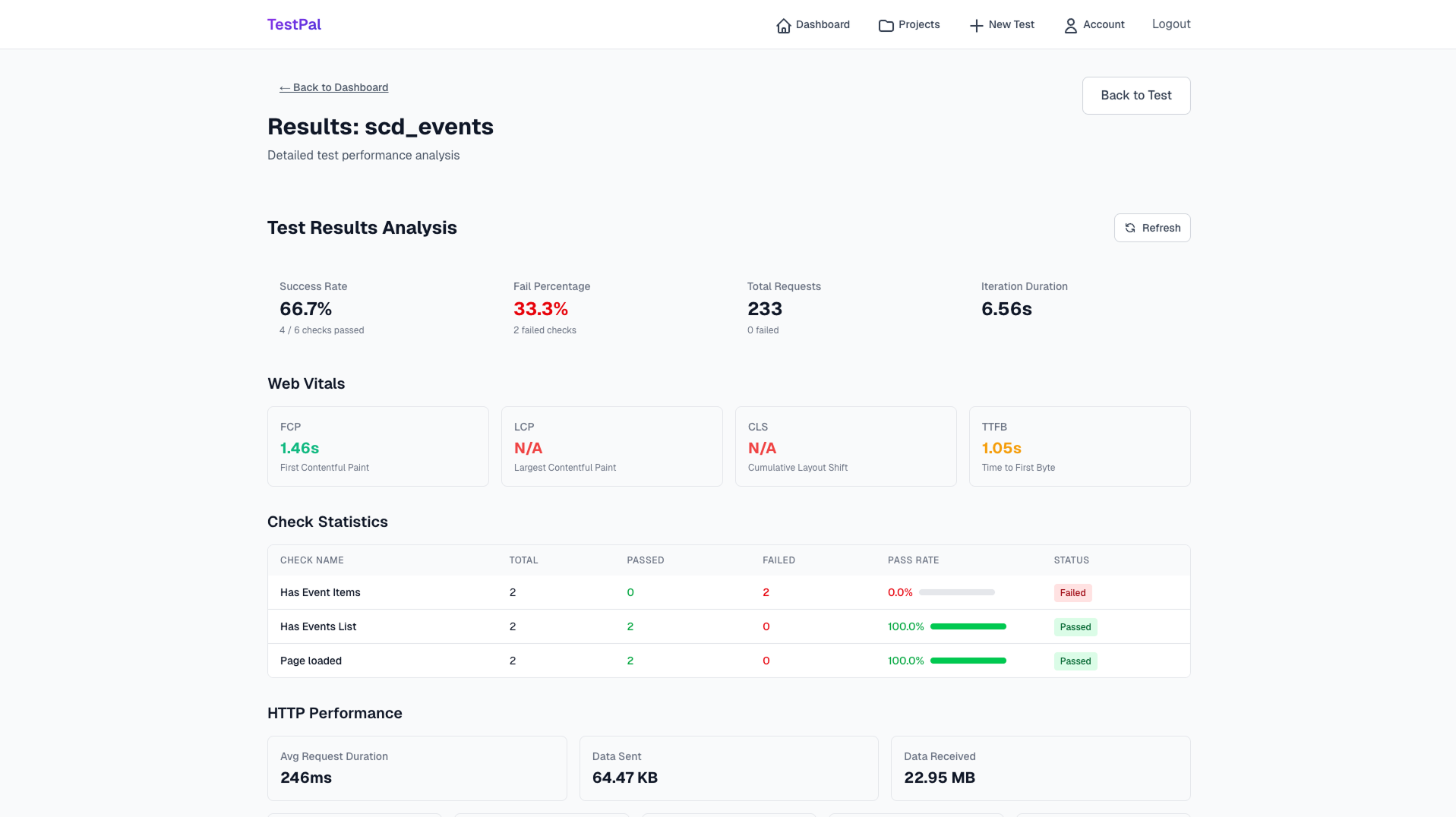This screenshot has width=1456, height=817.
Task: Click Logout in the navigation
Action: point(1170,24)
